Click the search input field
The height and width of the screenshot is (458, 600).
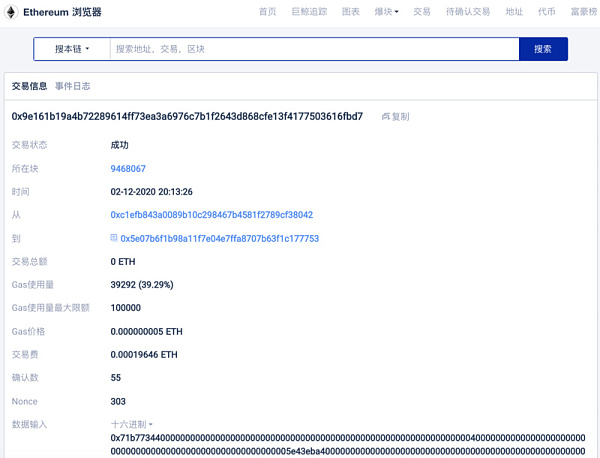pos(312,49)
